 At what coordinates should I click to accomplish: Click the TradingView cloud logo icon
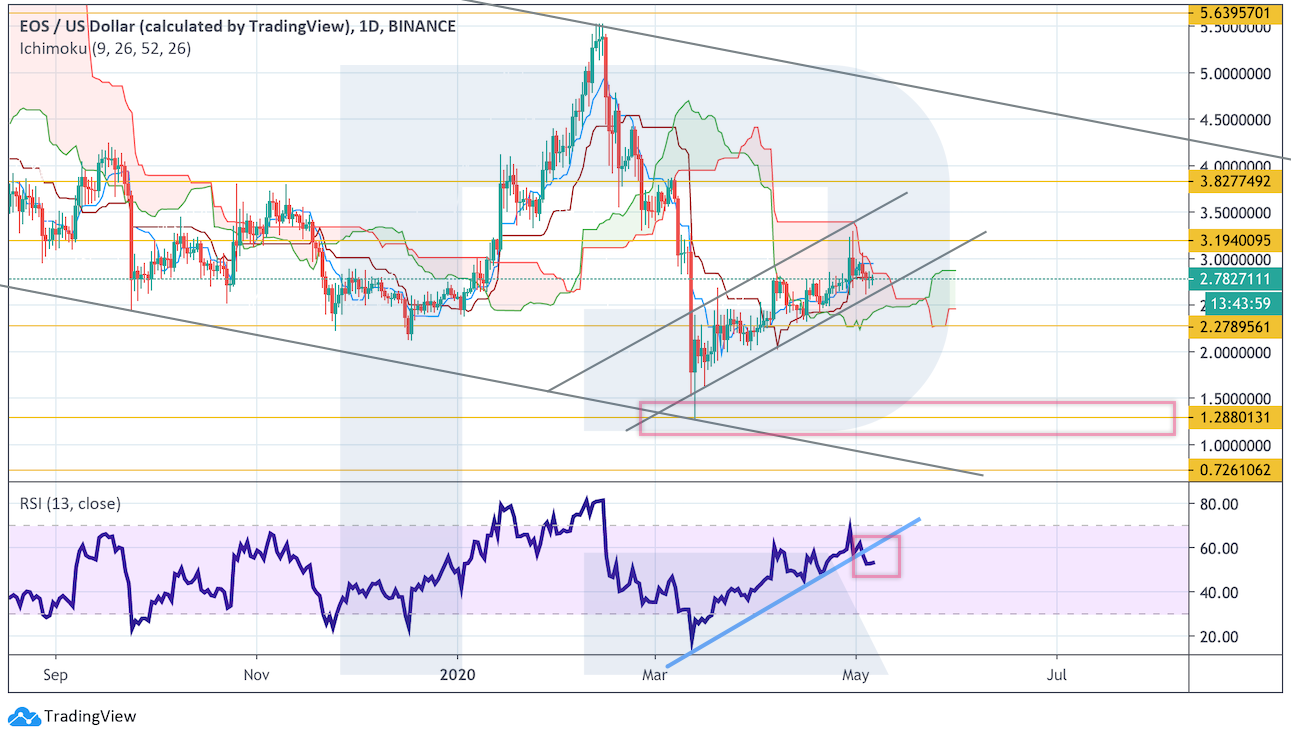coord(22,716)
